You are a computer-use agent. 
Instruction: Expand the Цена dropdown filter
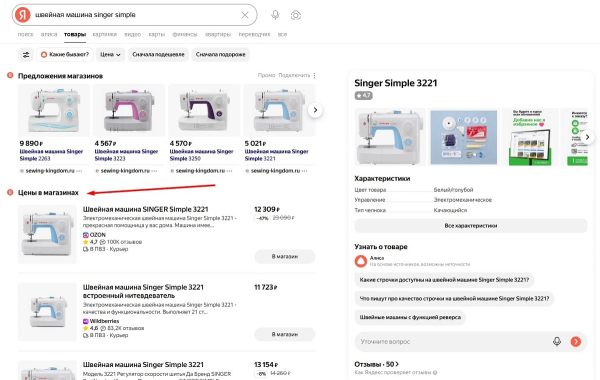click(x=110, y=55)
